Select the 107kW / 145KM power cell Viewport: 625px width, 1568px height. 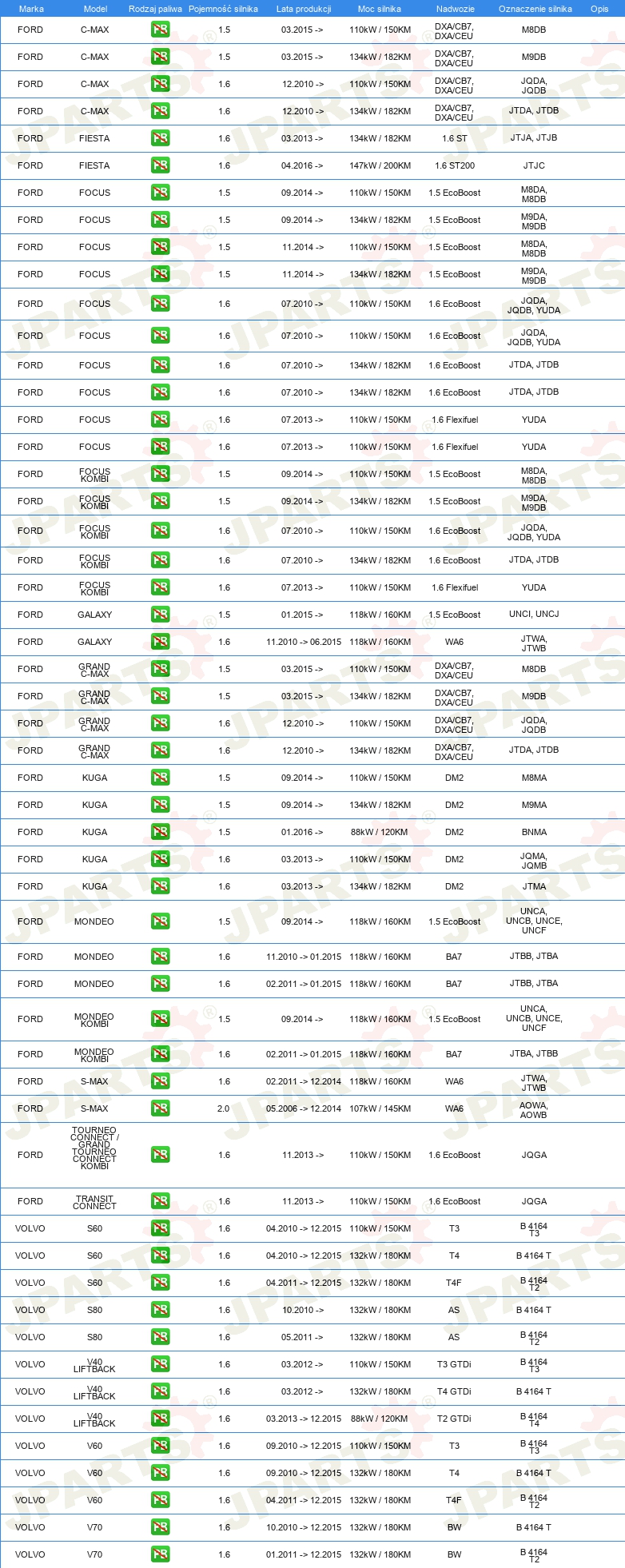(x=380, y=1108)
